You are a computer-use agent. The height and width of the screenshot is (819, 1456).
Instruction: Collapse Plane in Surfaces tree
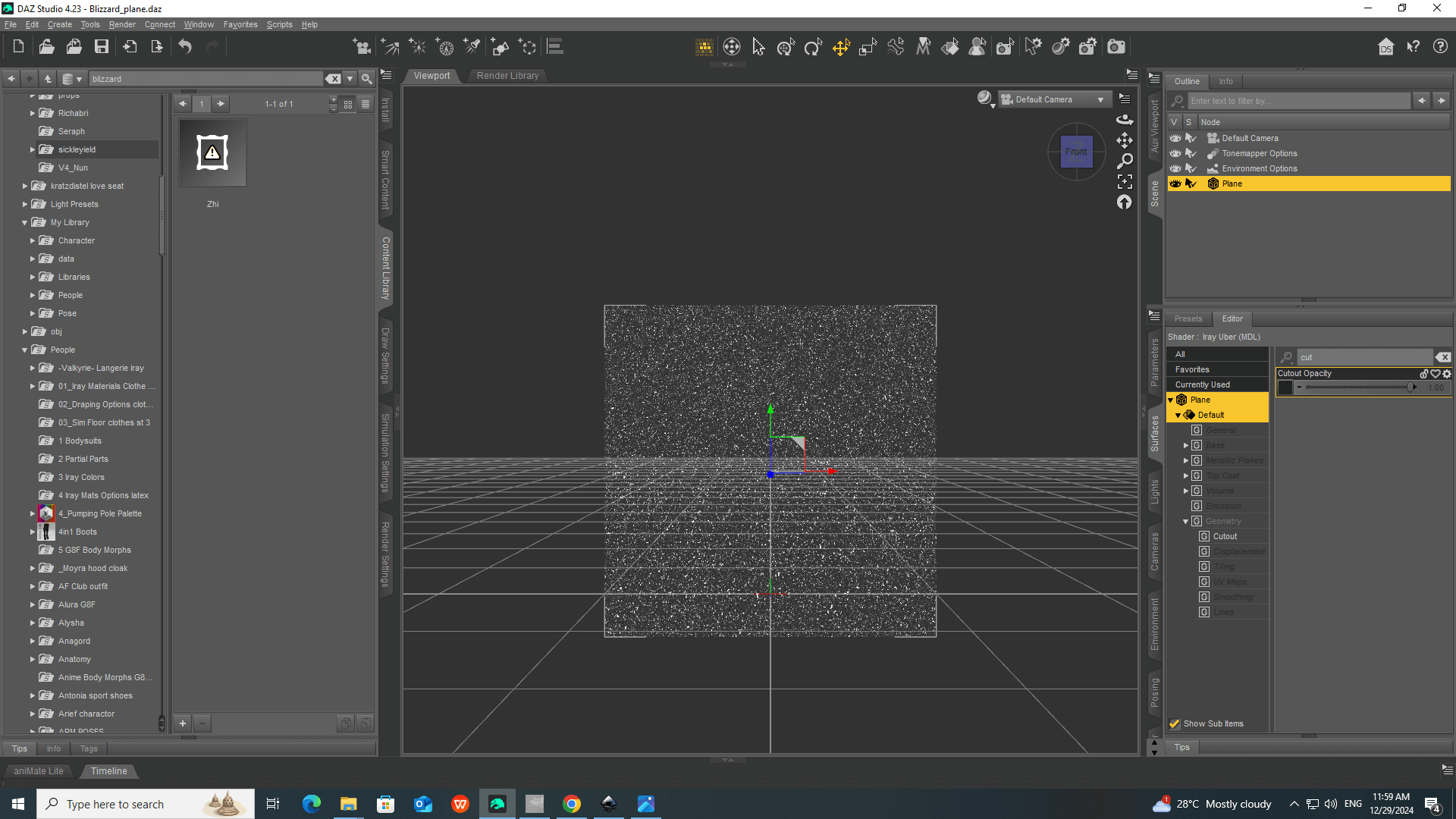(x=1171, y=400)
